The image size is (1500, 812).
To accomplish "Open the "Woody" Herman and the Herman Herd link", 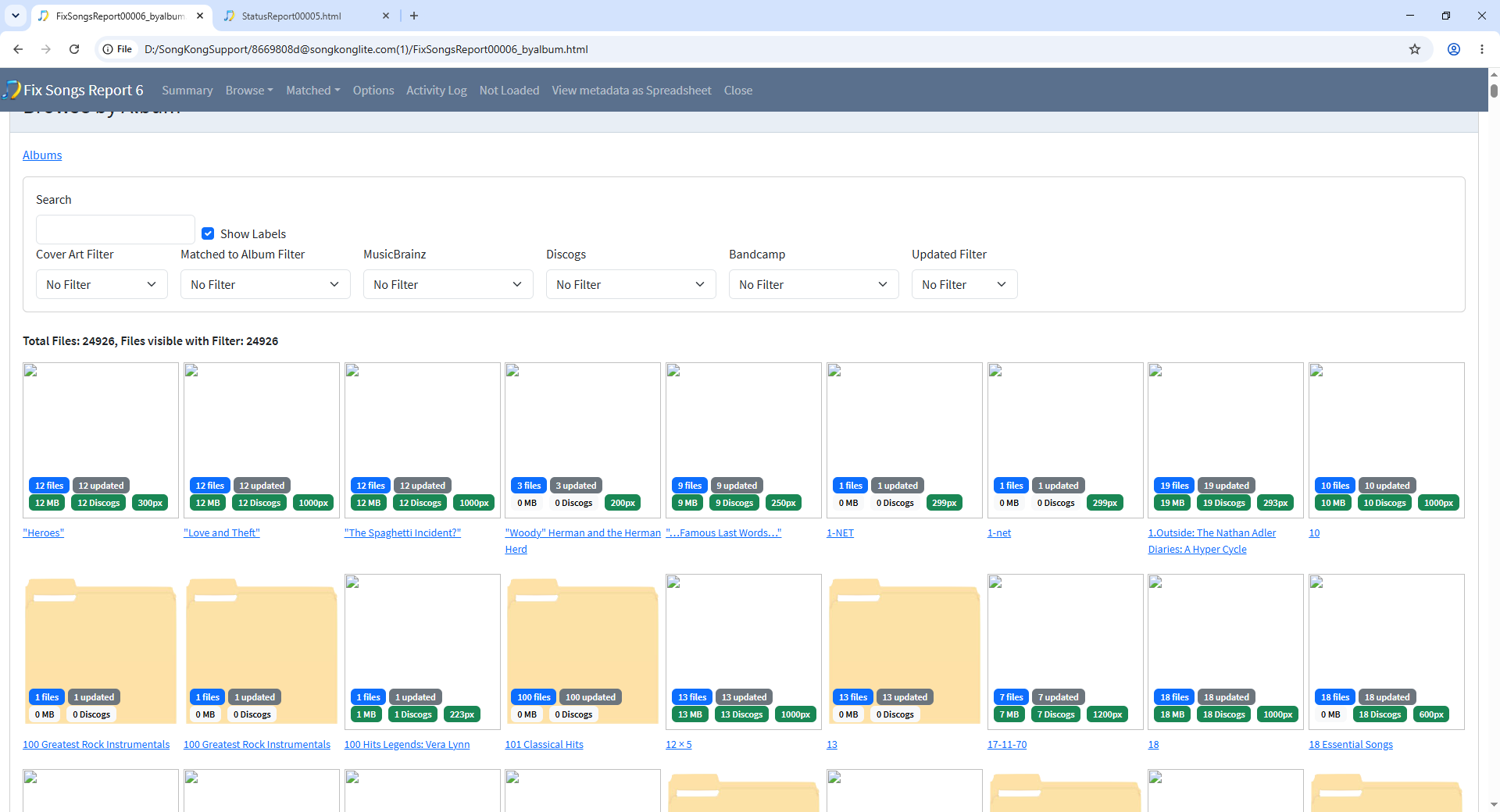I will coord(583,541).
